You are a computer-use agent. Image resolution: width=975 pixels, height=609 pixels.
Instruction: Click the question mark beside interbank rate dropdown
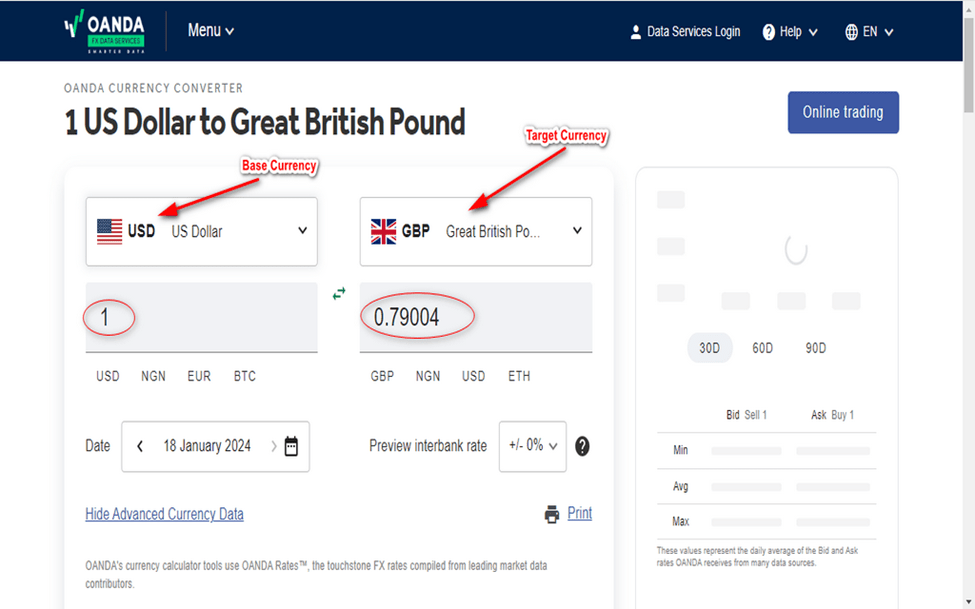[x=582, y=447]
